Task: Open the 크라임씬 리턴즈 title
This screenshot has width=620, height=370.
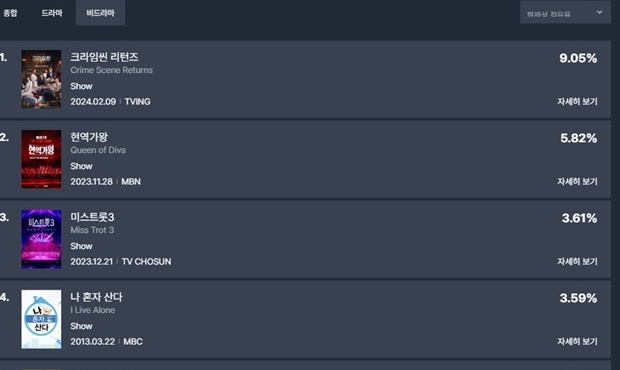Action: [x=104, y=57]
